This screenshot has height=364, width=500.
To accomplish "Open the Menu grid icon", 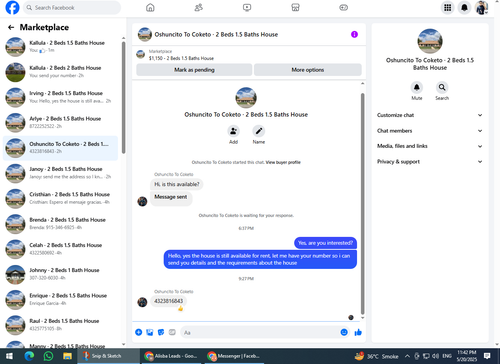I will (448, 7).
